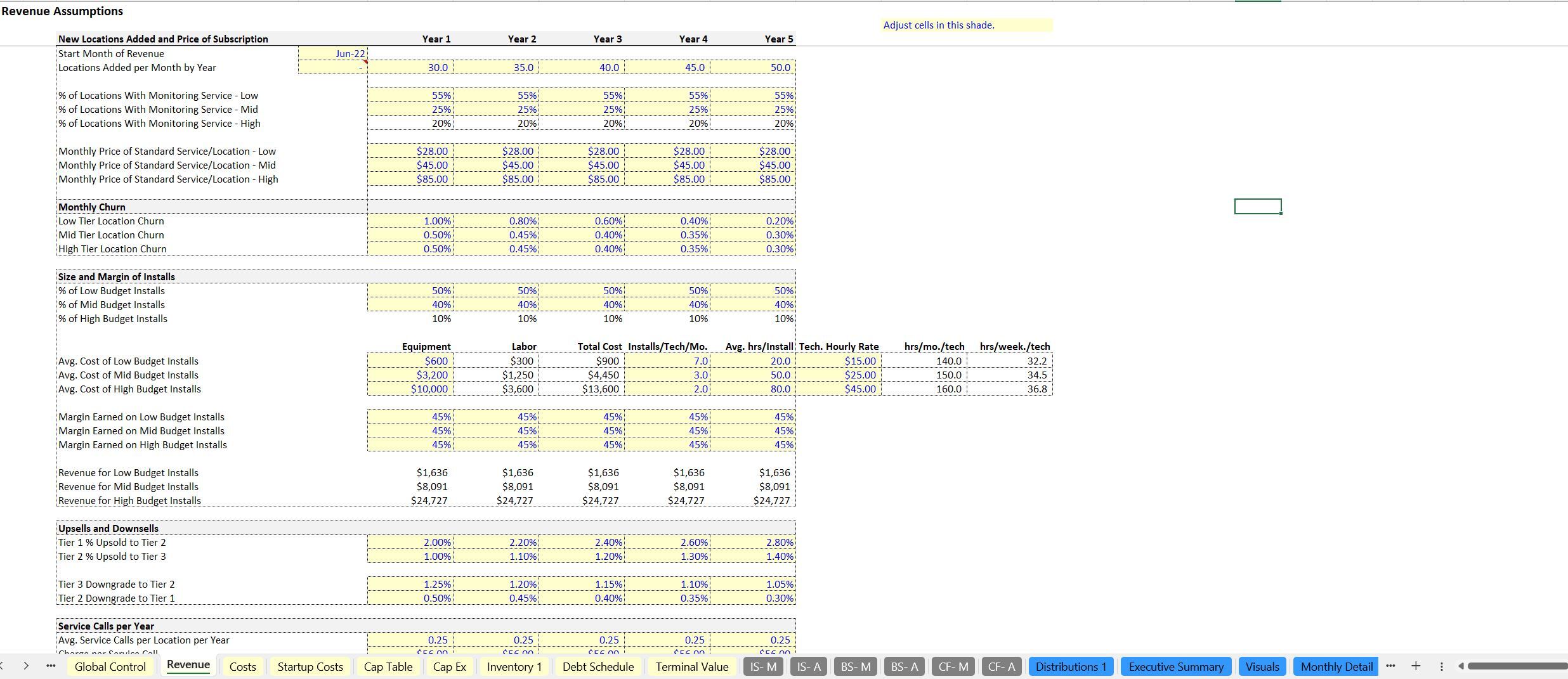Screen dimensions: 1568x679
Task: Select Year 2 Mid price $45.00 cell
Action: coord(496,165)
